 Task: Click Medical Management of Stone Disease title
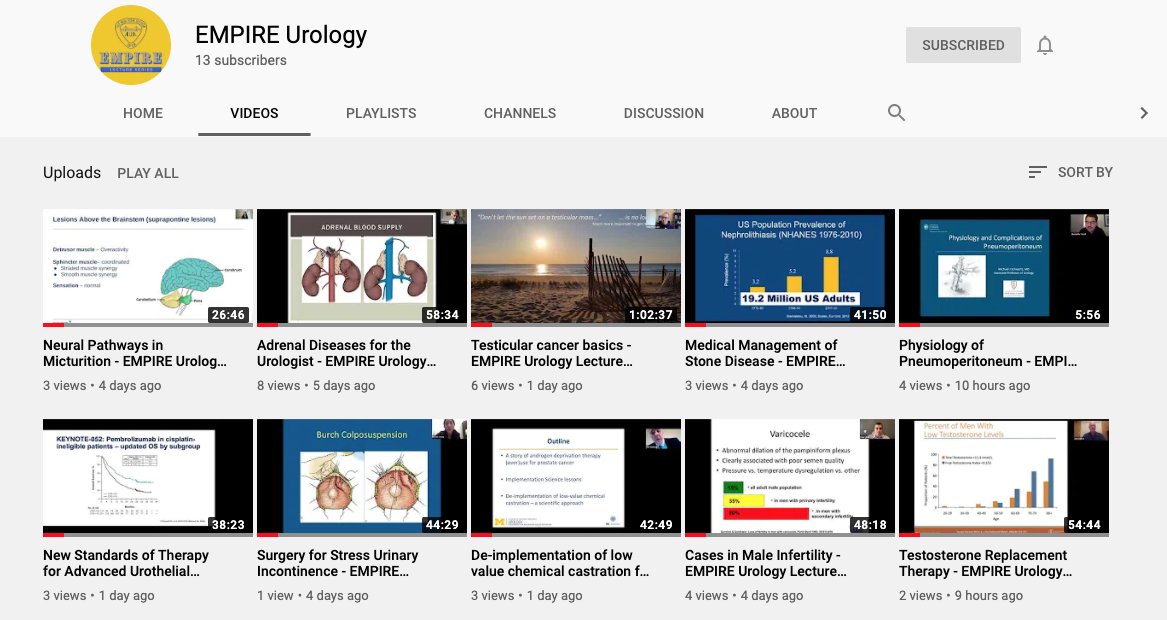tap(765, 353)
